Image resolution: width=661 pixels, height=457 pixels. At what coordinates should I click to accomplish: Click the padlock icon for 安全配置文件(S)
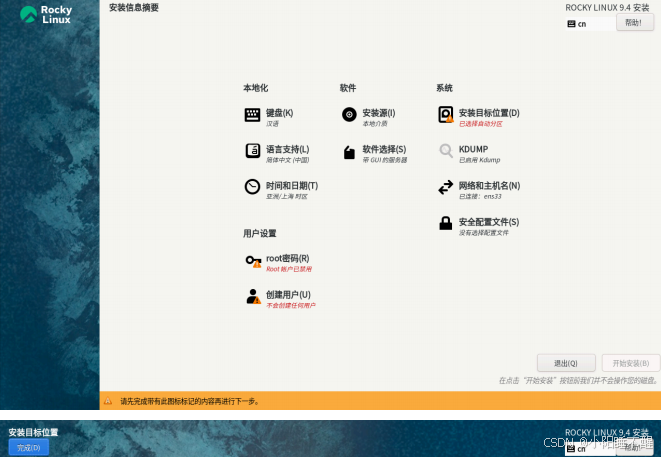click(x=446, y=223)
